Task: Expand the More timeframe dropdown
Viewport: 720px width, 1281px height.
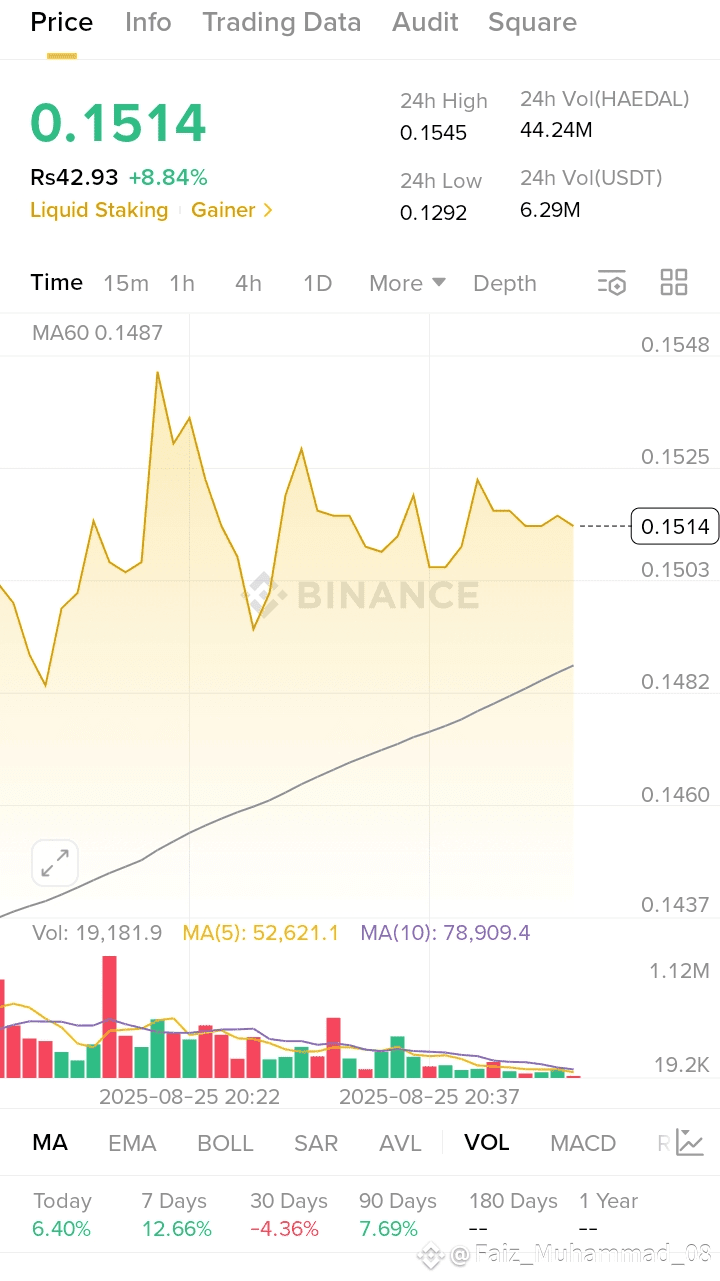Action: pos(407,283)
